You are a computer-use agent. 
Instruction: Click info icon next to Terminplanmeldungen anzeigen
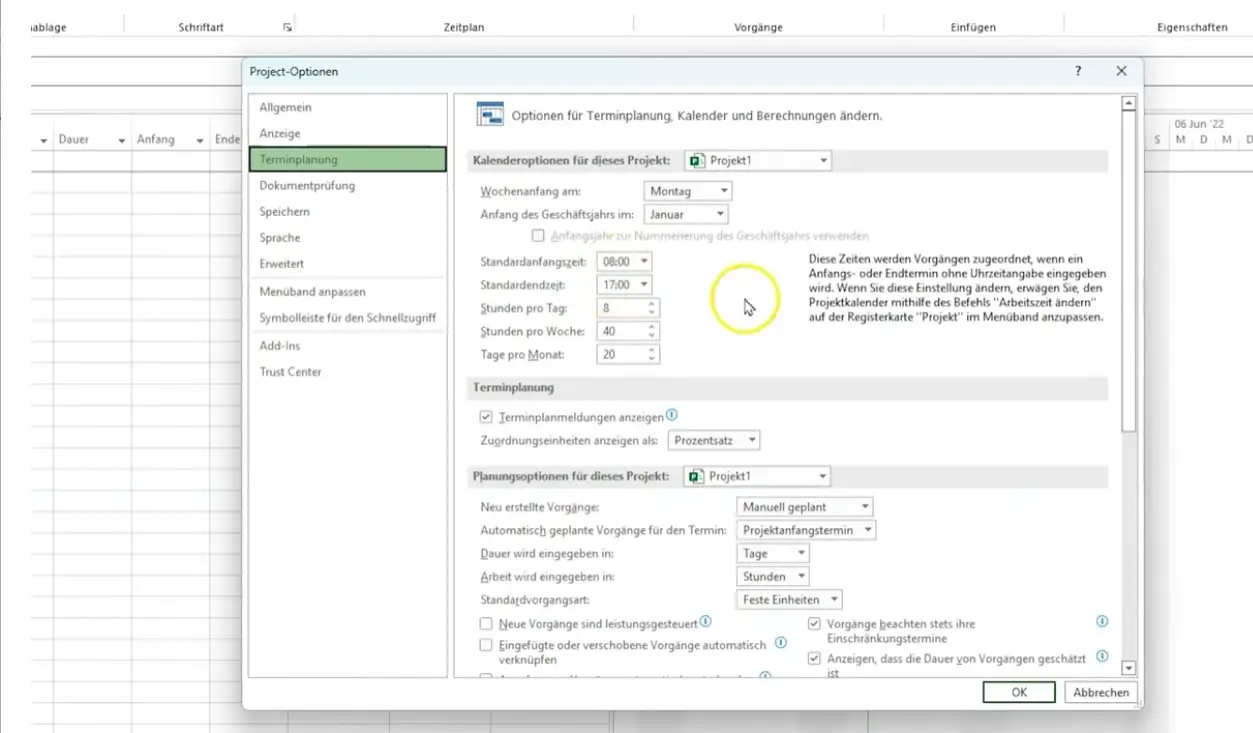pos(672,415)
